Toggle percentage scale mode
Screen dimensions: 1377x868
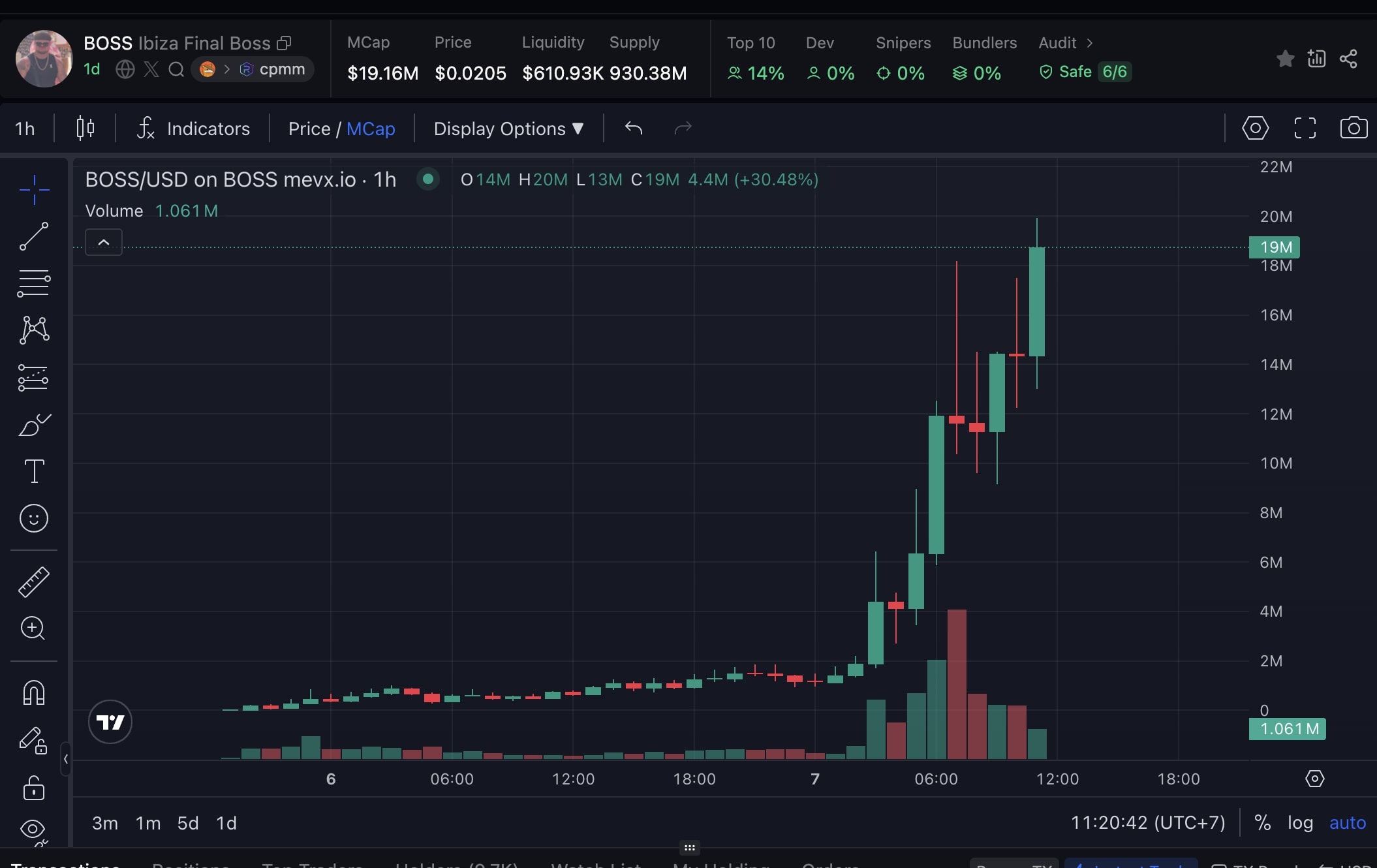[x=1262, y=822]
